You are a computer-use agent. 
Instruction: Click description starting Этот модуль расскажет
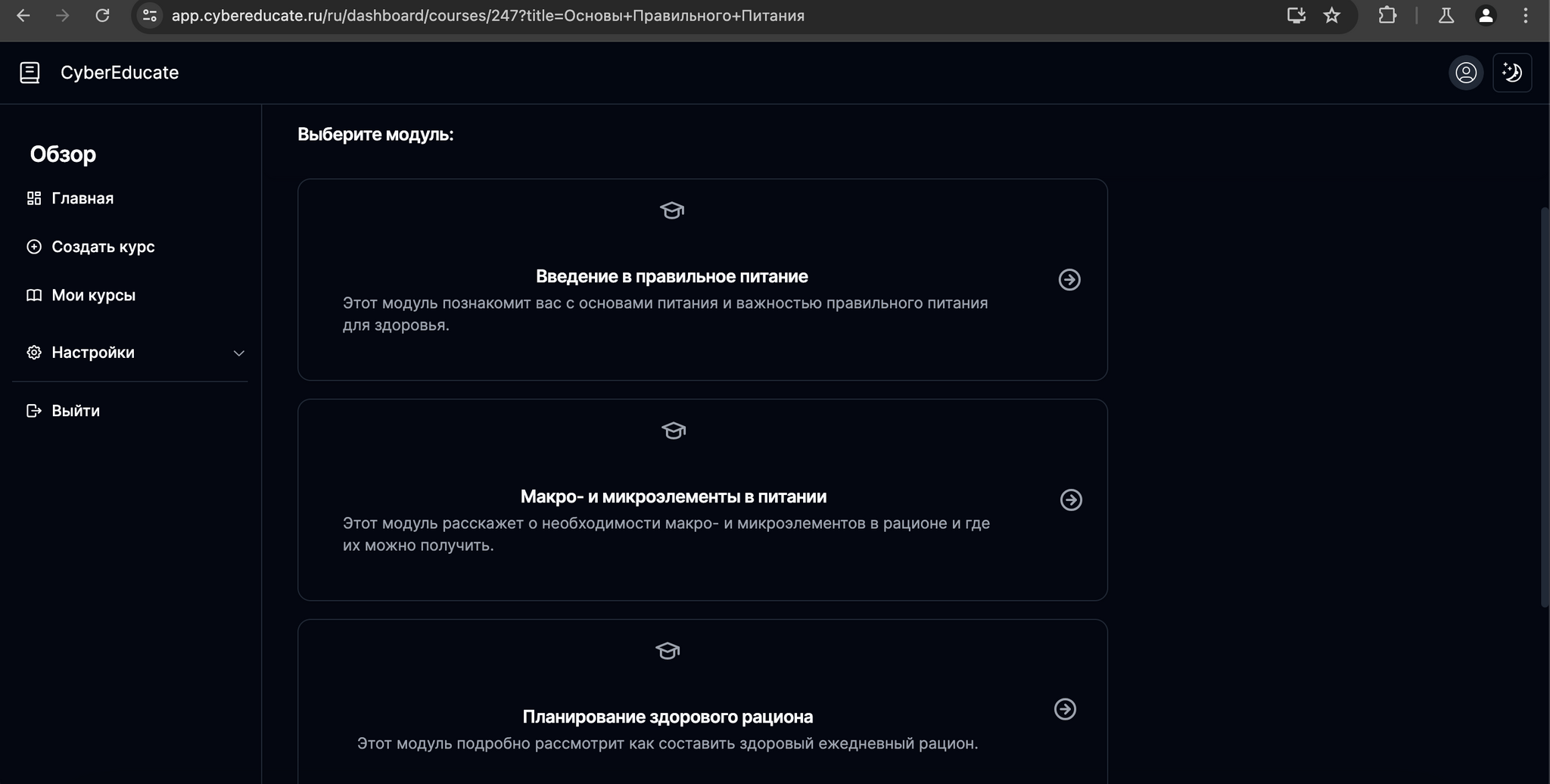coord(666,534)
